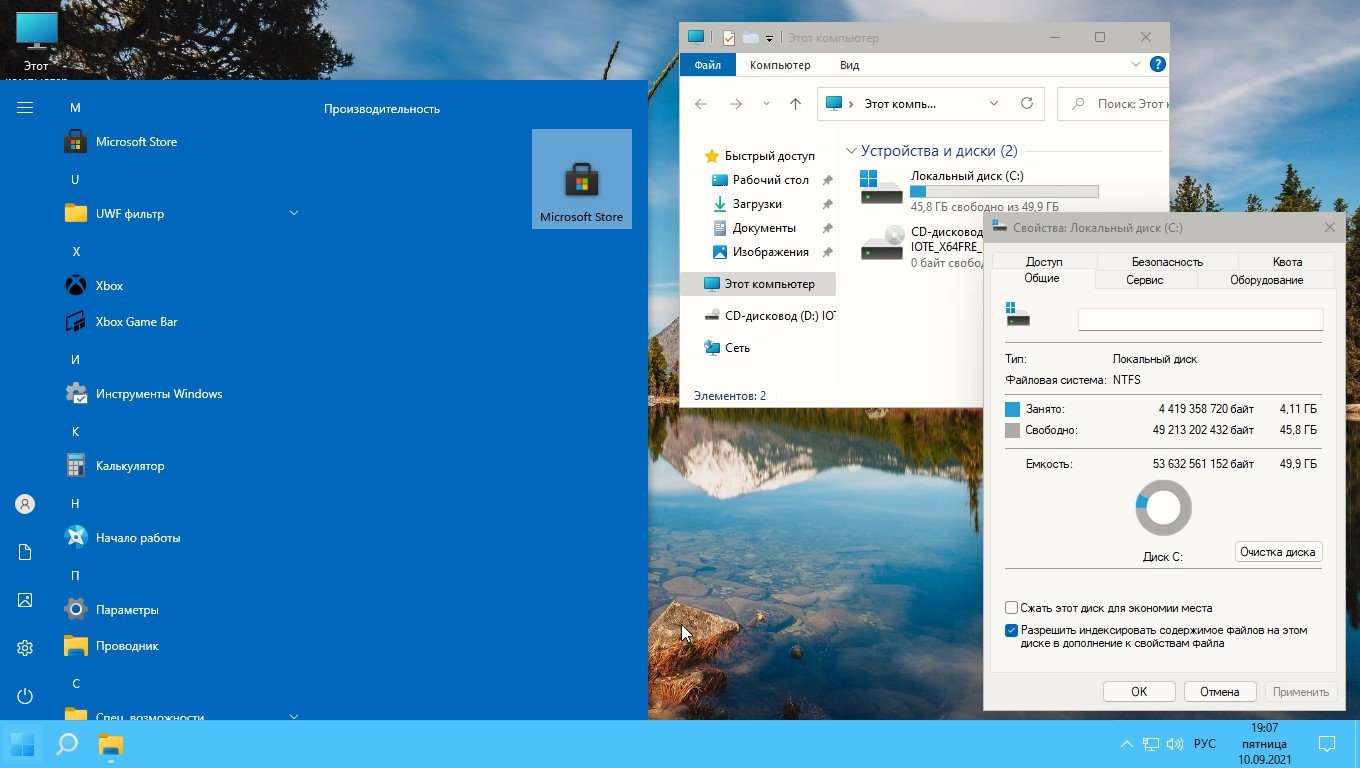
Task: Uncheck the allow file indexing checkbox
Action: click(x=1012, y=631)
